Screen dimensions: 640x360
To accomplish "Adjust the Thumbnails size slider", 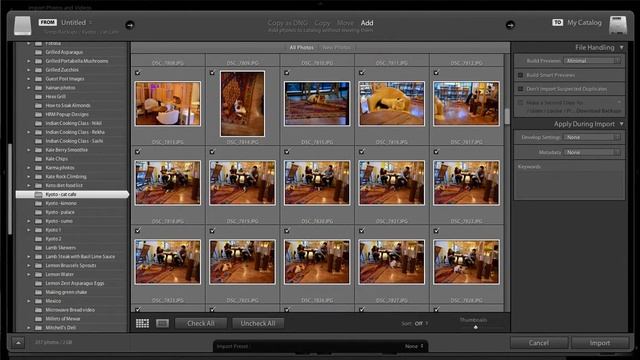I will click(476, 327).
